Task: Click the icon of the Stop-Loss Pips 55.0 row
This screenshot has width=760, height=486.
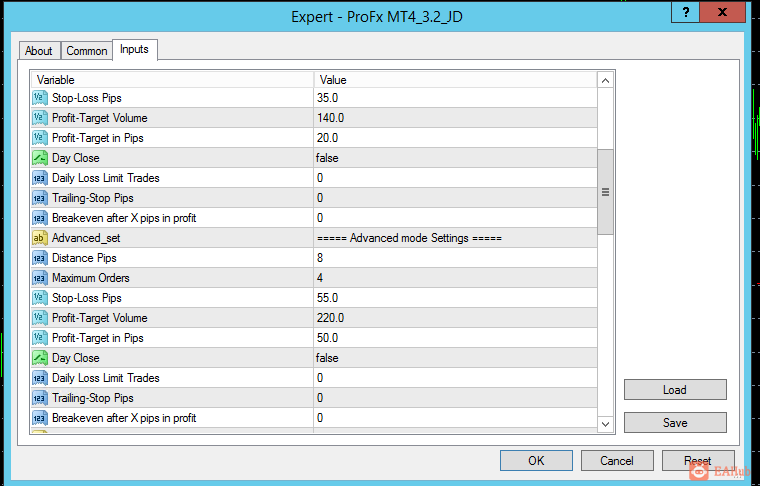Action: [40, 298]
